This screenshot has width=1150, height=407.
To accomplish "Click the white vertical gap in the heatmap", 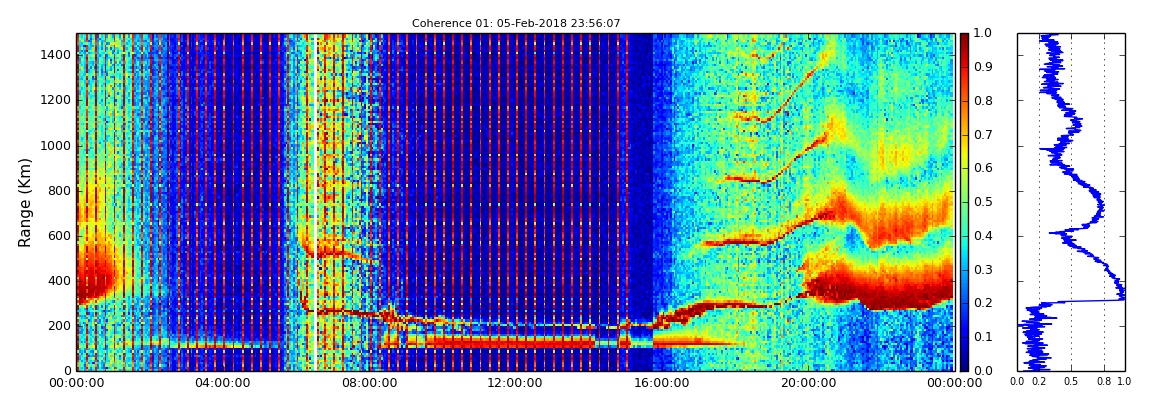I will coord(316,202).
